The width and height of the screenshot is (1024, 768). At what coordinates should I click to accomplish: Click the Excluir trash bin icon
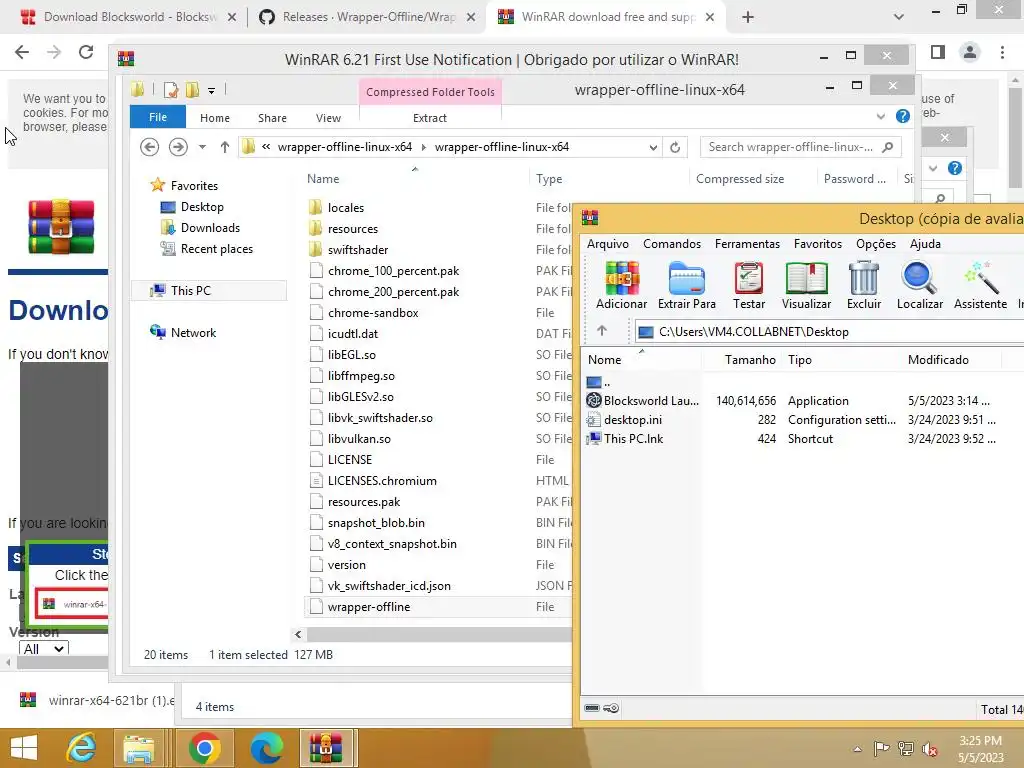click(863, 285)
